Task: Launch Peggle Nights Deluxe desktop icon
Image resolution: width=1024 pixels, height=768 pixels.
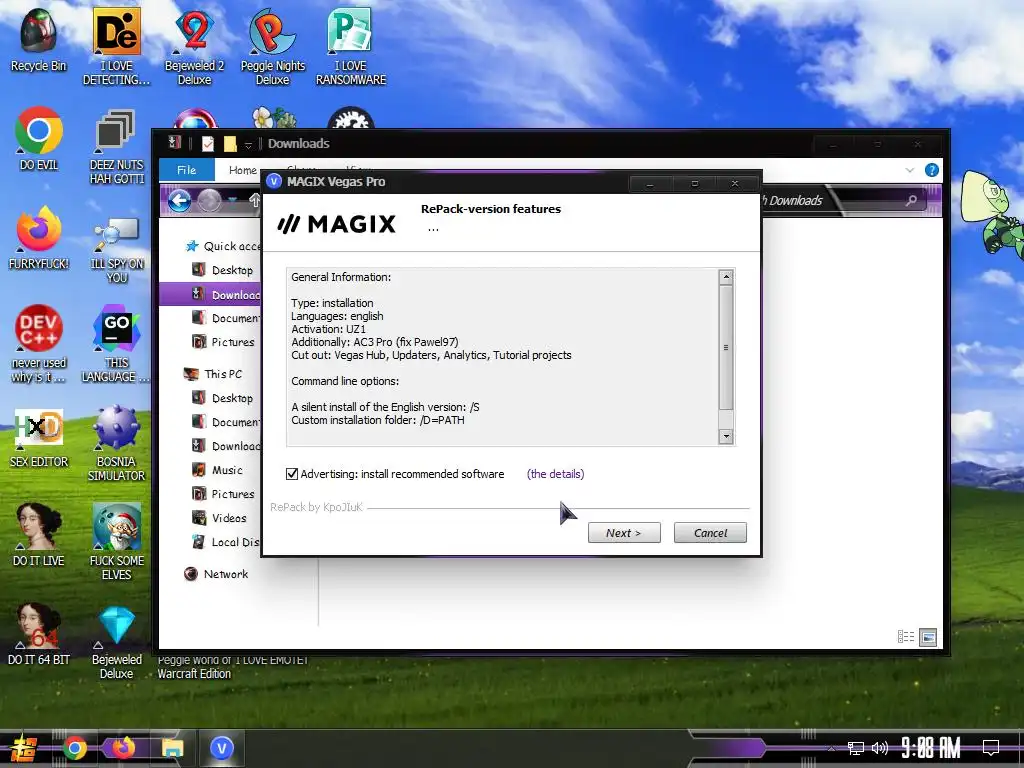Action: point(272,46)
